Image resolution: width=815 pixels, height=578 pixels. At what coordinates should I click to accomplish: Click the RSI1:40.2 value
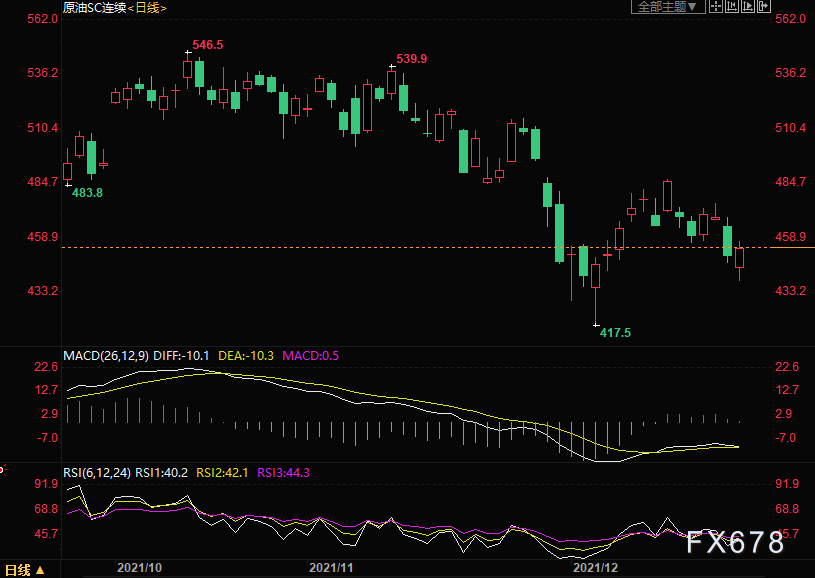click(x=162, y=473)
